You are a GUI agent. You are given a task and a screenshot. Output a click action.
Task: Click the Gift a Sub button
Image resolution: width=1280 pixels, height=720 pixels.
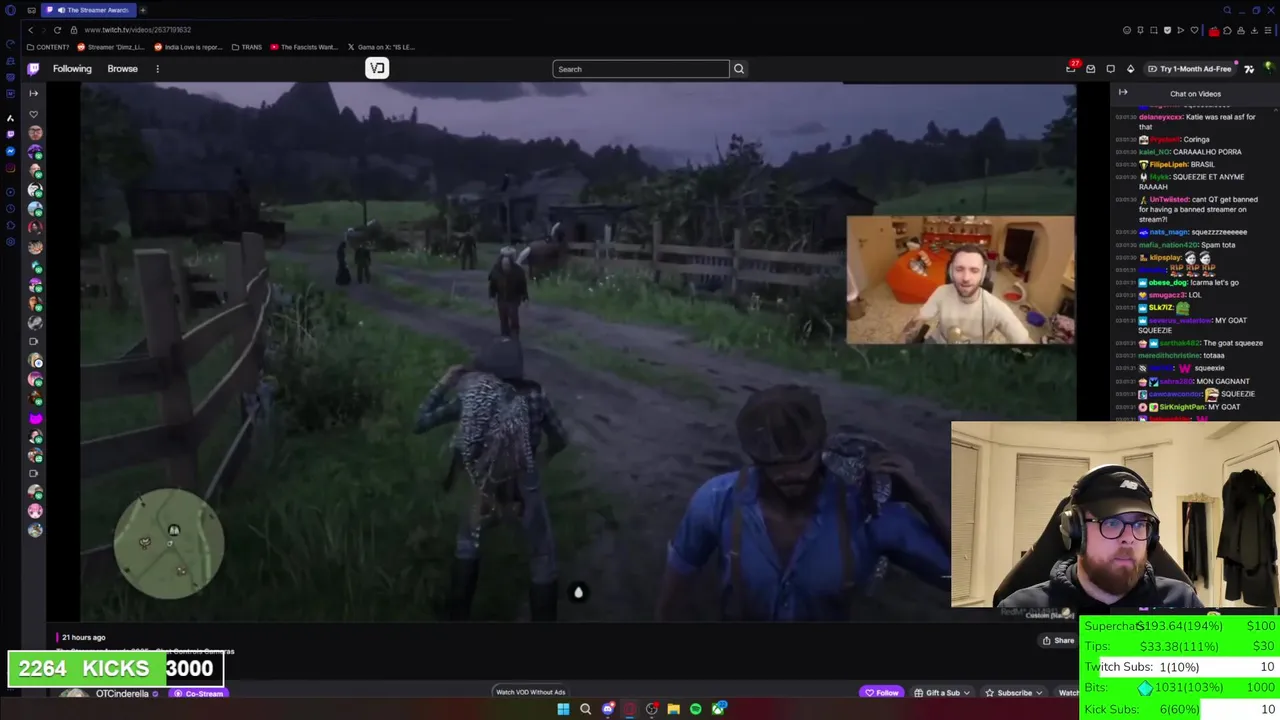942,692
